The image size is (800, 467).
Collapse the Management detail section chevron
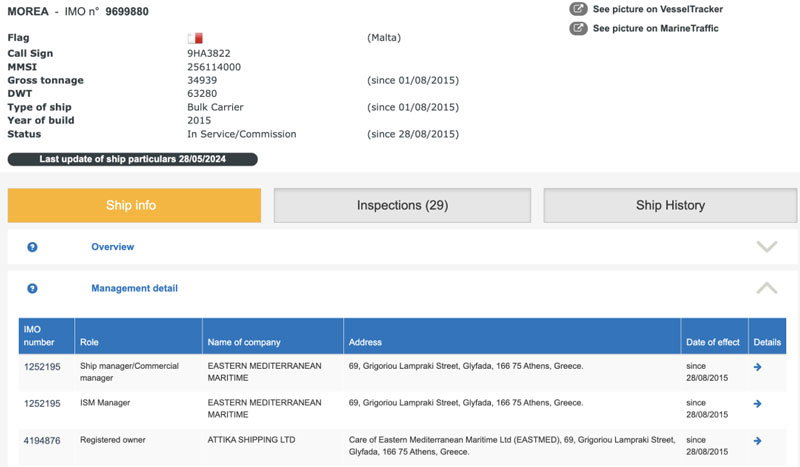click(767, 288)
